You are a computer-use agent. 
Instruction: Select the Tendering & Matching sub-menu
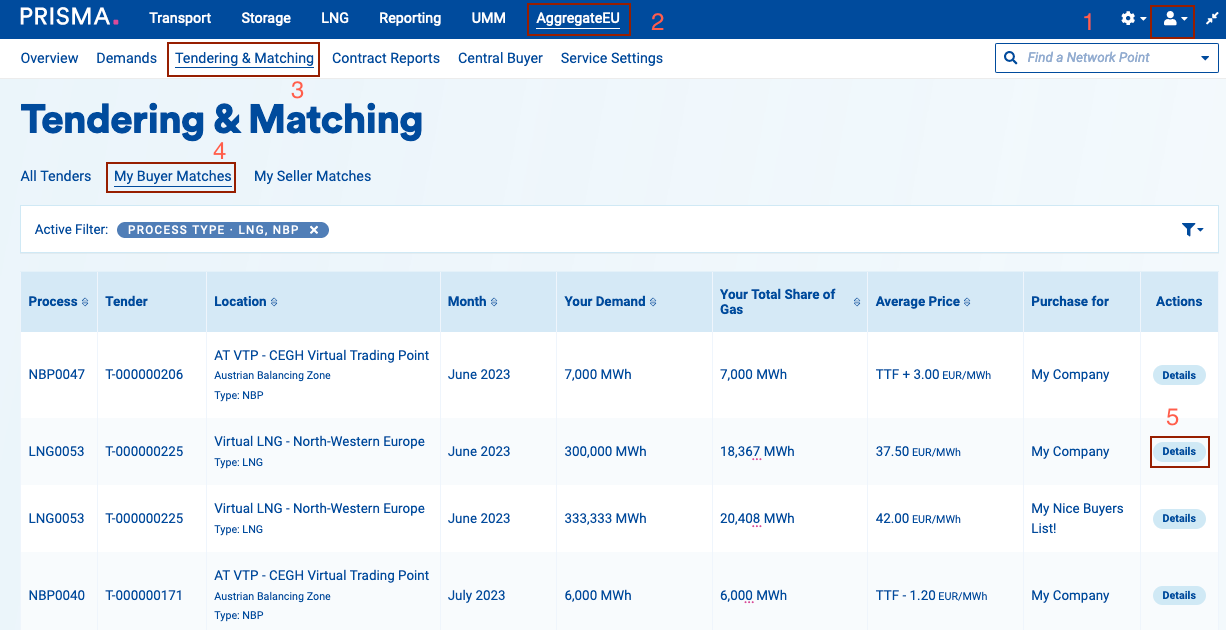244,58
